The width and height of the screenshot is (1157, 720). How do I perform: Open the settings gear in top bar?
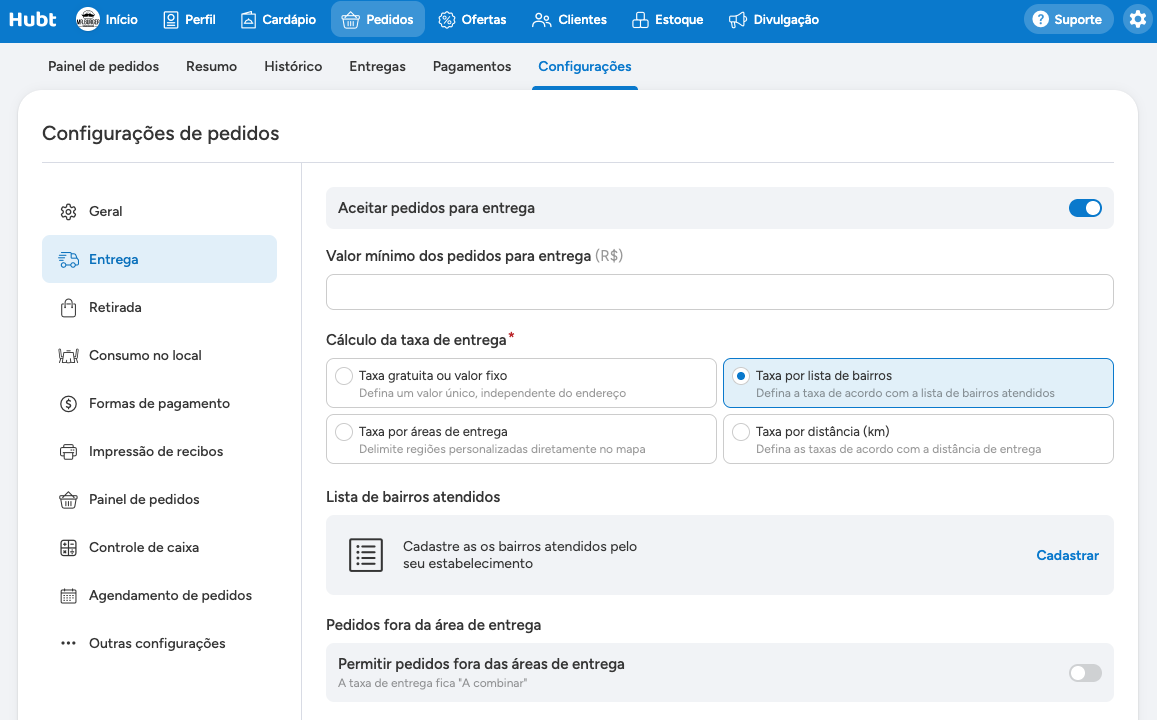click(x=1138, y=19)
